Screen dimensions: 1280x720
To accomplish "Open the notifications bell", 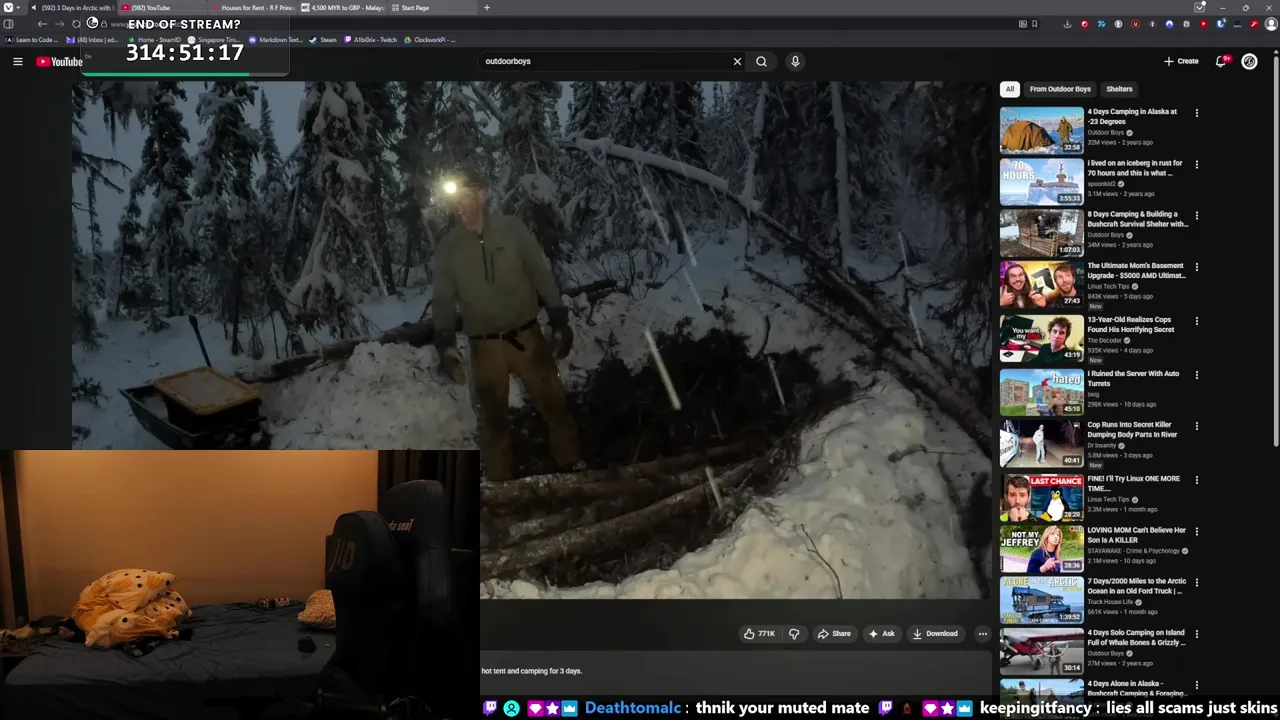I will [1221, 61].
